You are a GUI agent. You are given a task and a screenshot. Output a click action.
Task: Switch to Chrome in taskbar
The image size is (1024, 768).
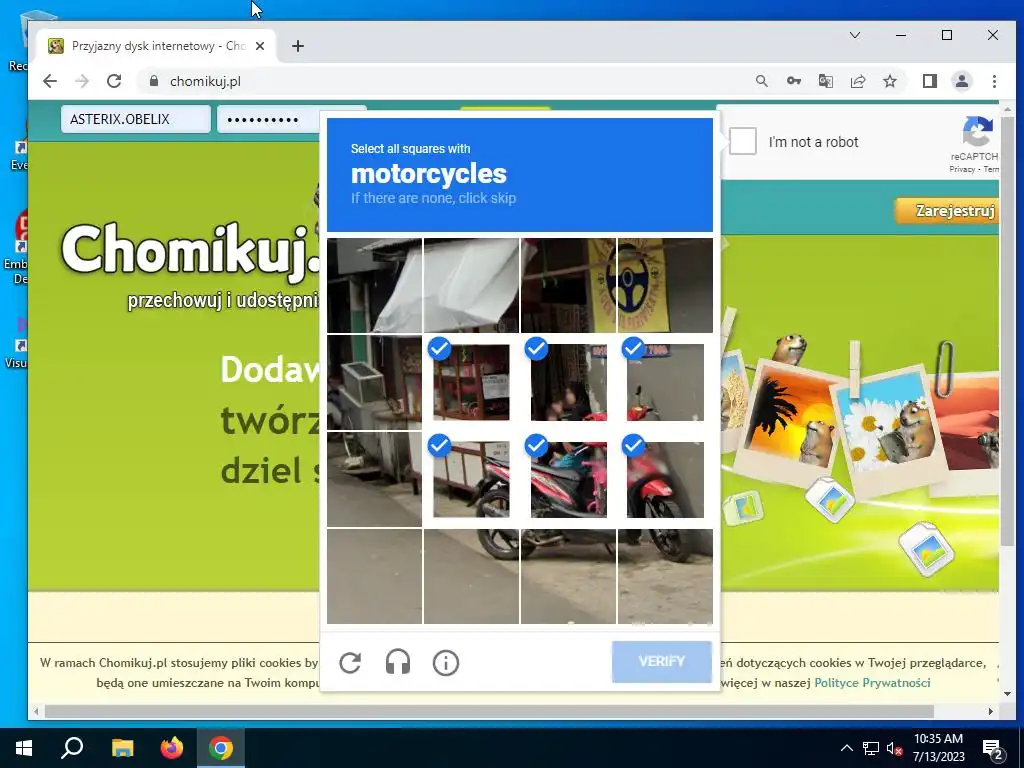[221, 748]
